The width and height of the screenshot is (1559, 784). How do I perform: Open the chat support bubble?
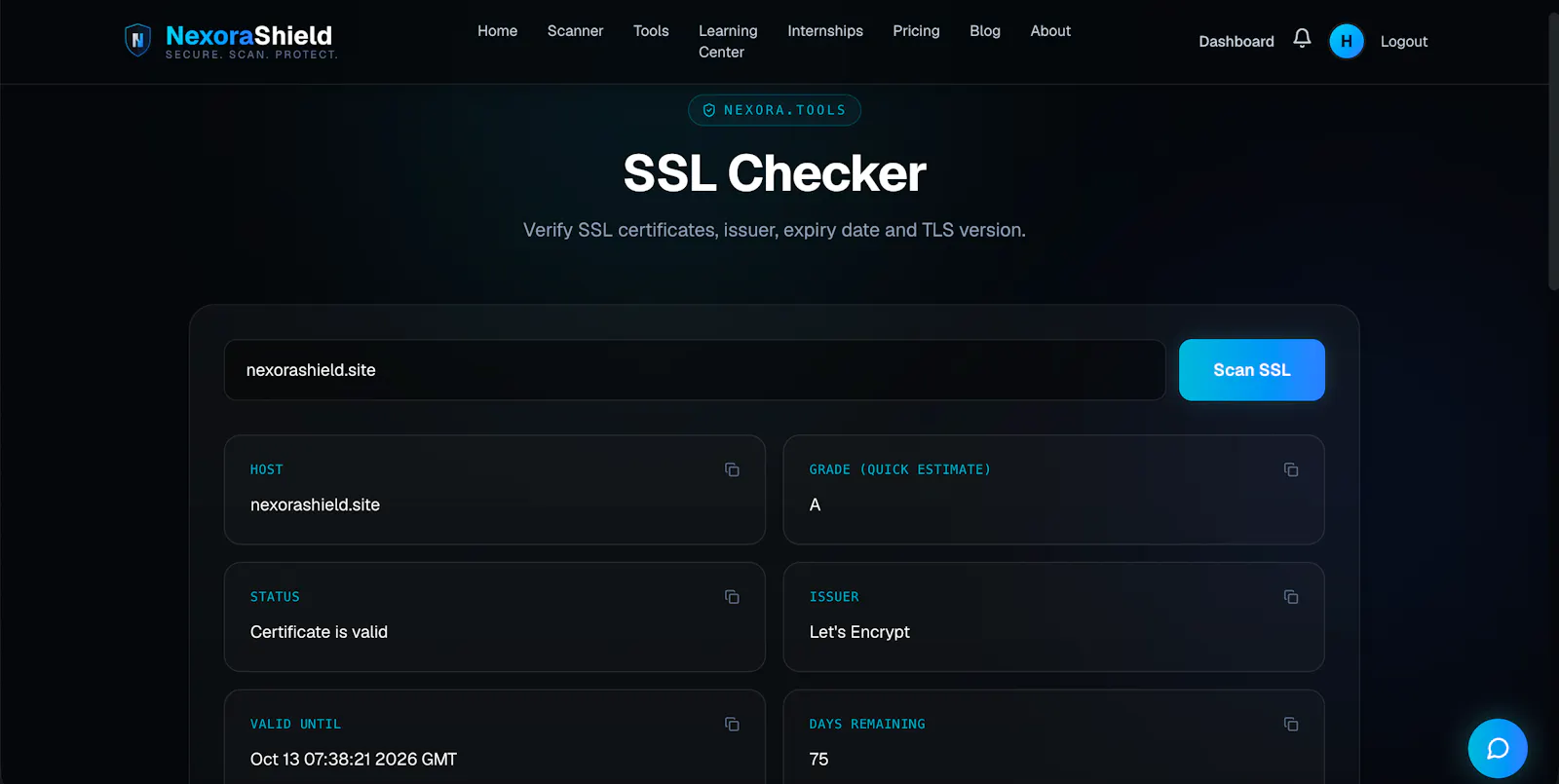[x=1498, y=748]
